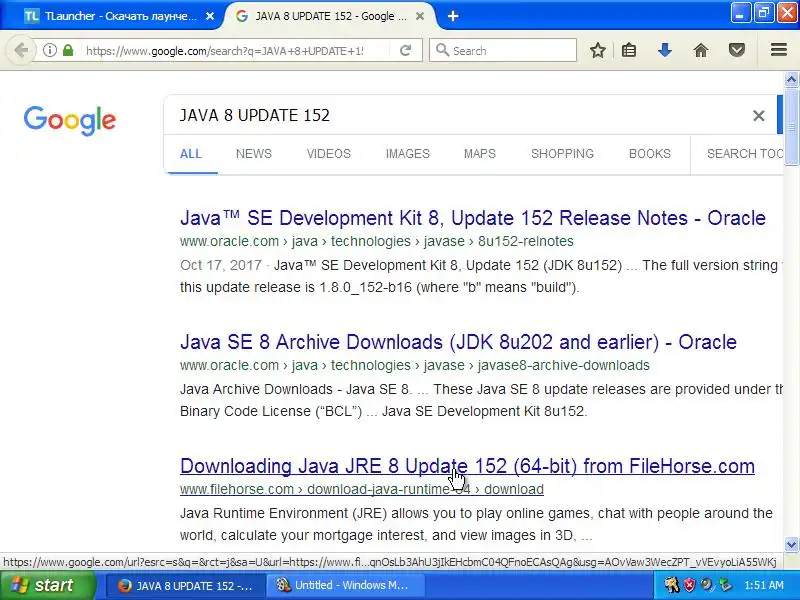This screenshot has width=800, height=600.
Task: Click in the browser URL address field
Action: tap(235, 51)
